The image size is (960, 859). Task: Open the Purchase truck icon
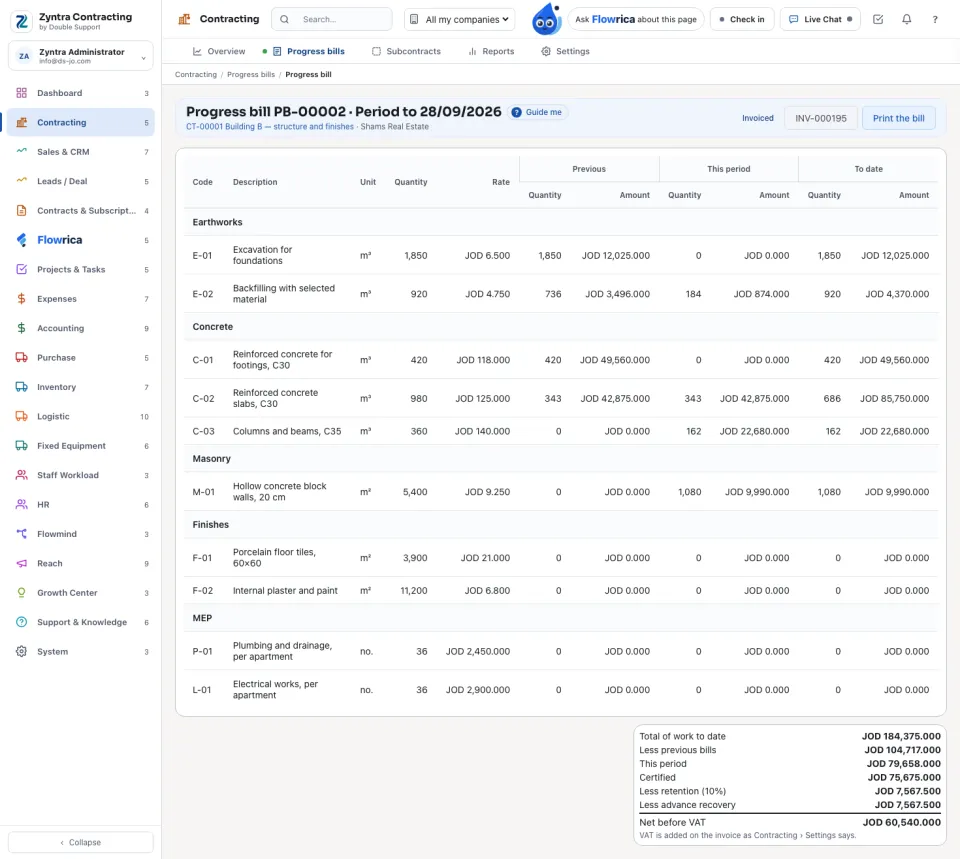click(21, 358)
